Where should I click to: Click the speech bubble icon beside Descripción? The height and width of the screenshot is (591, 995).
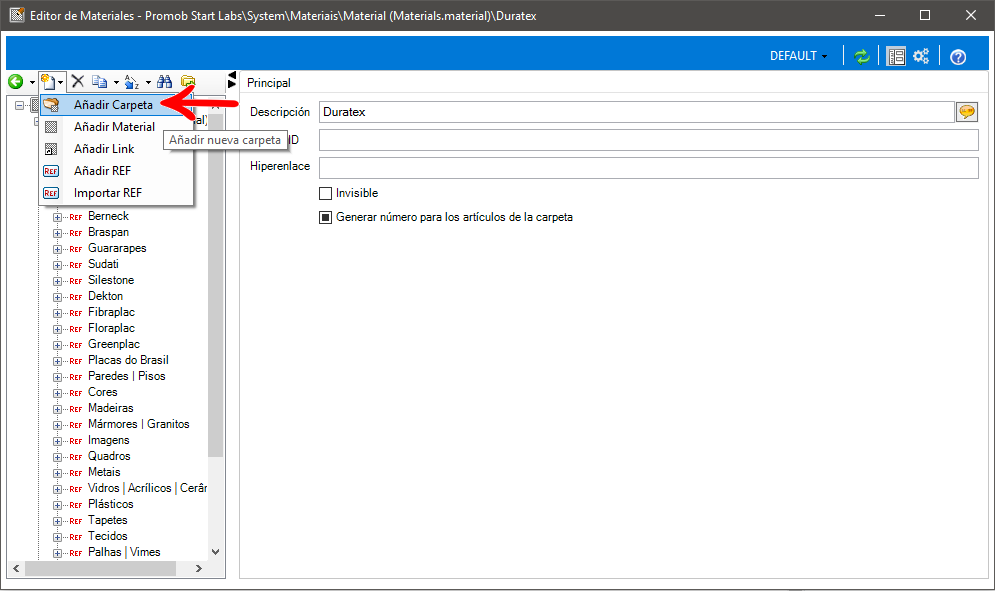967,112
